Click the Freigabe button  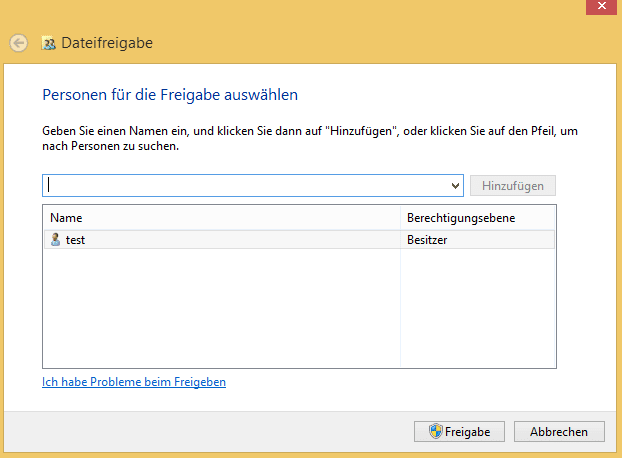(459, 431)
